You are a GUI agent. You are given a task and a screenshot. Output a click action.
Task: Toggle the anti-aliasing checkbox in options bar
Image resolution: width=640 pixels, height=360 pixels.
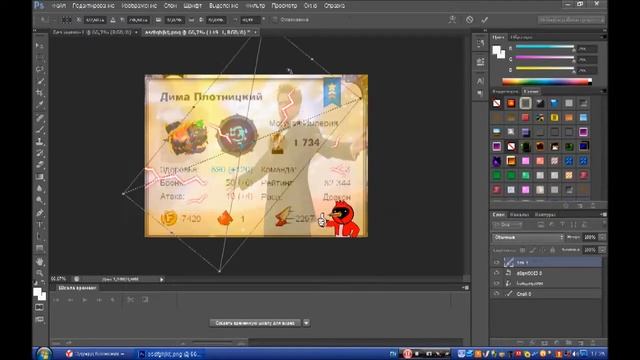[275, 20]
